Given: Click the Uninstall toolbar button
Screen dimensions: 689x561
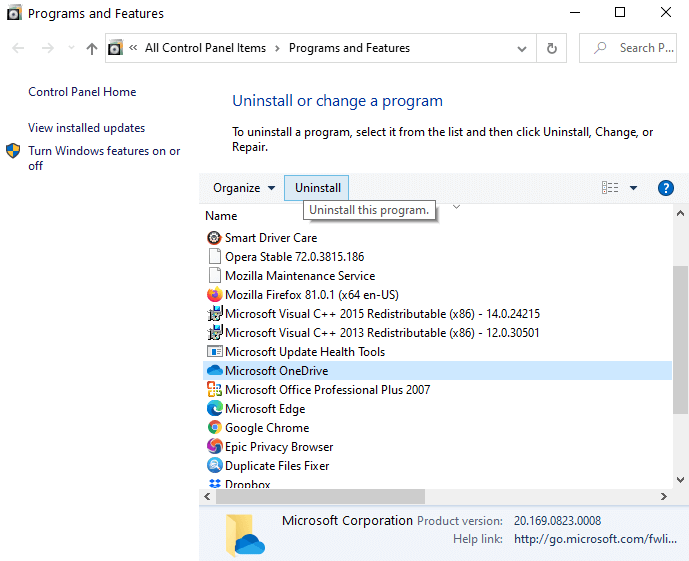Looking at the screenshot, I should (x=317, y=188).
